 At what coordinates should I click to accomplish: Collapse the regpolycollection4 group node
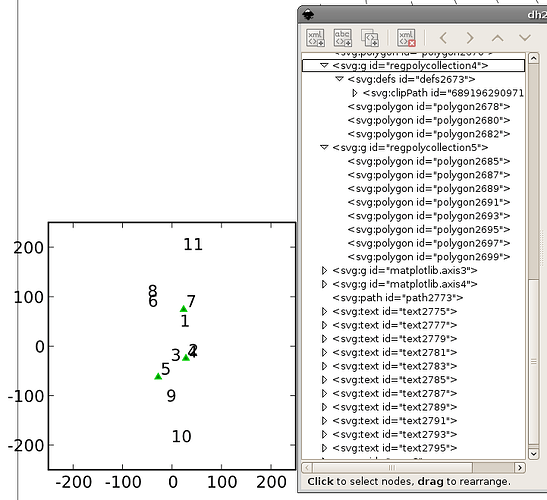(324, 65)
